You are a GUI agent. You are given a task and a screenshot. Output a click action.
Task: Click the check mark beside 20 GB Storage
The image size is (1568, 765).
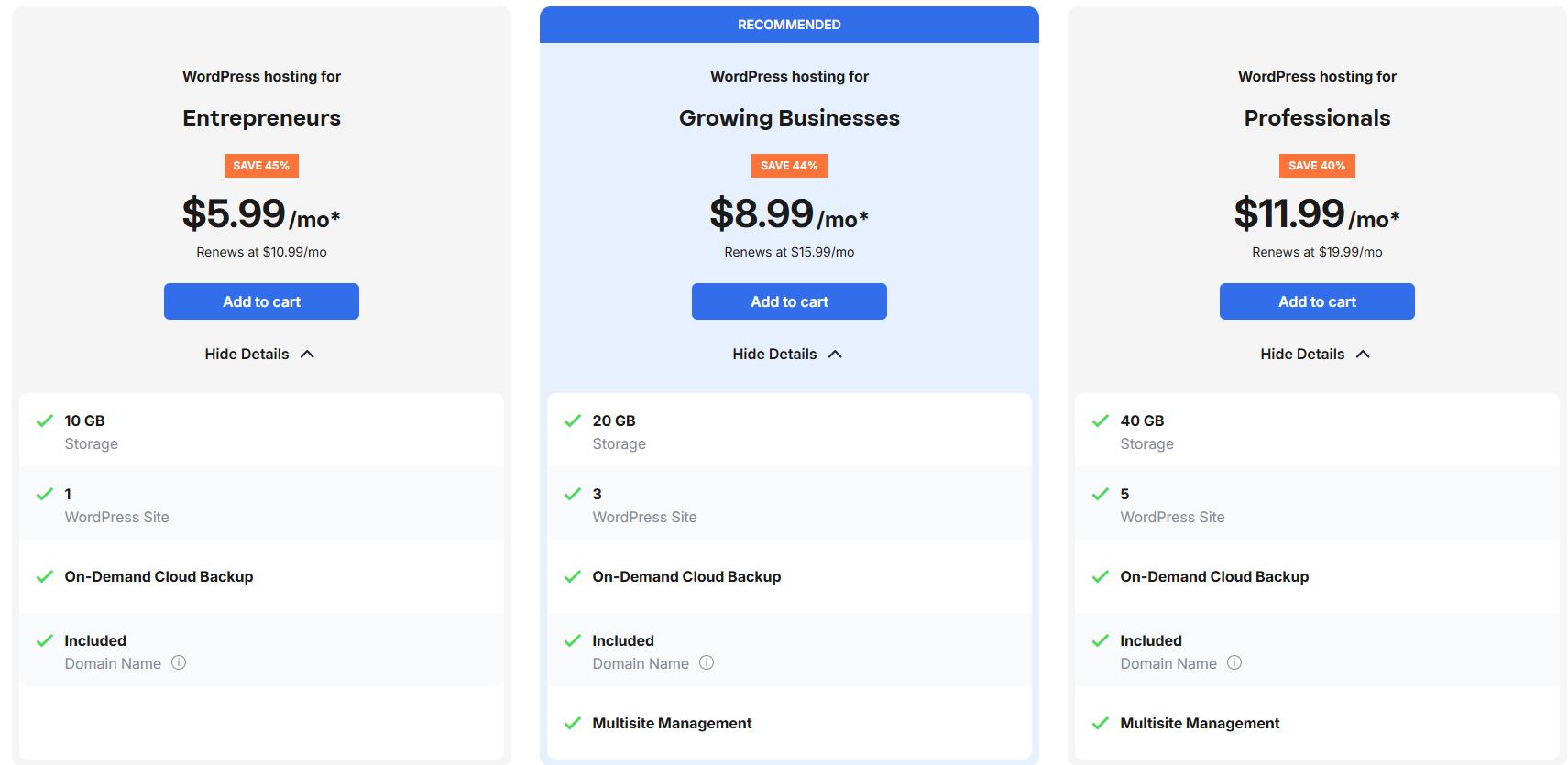pos(573,421)
